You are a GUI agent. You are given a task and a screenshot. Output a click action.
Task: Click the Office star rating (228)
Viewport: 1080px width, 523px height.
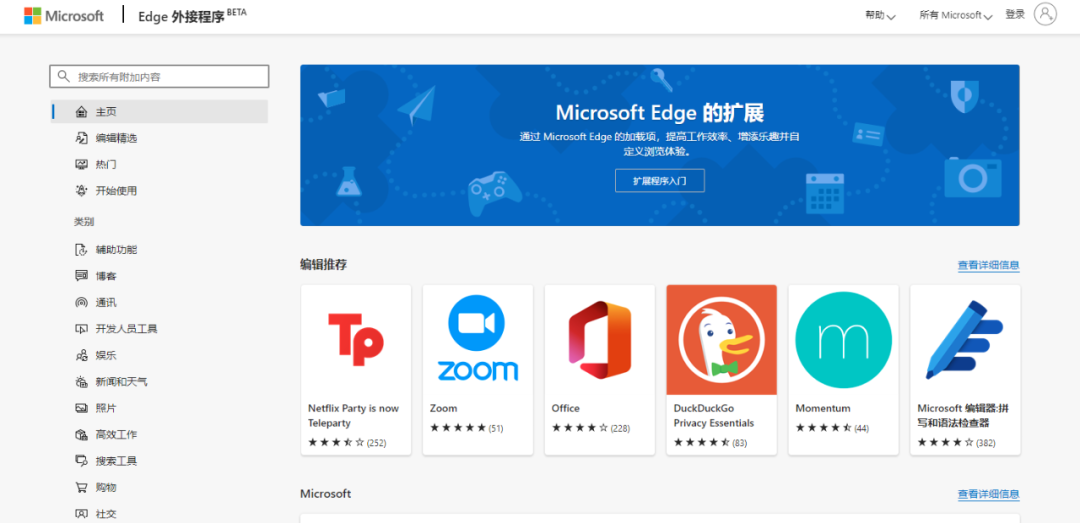coord(591,428)
